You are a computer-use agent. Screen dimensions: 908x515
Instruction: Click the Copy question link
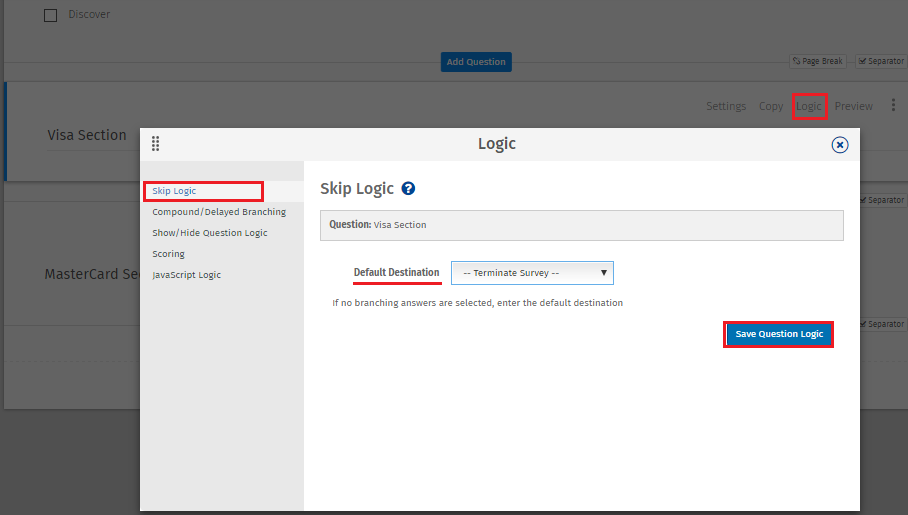[771, 106]
